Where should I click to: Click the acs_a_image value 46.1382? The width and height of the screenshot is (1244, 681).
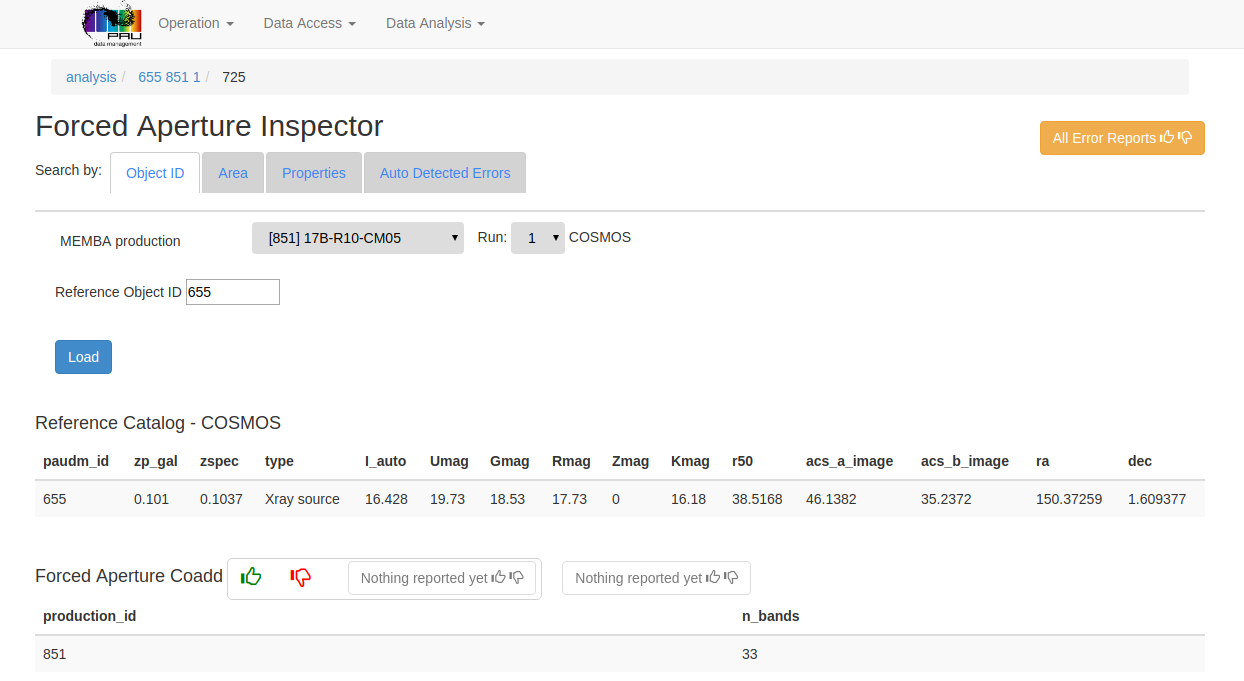(x=831, y=498)
